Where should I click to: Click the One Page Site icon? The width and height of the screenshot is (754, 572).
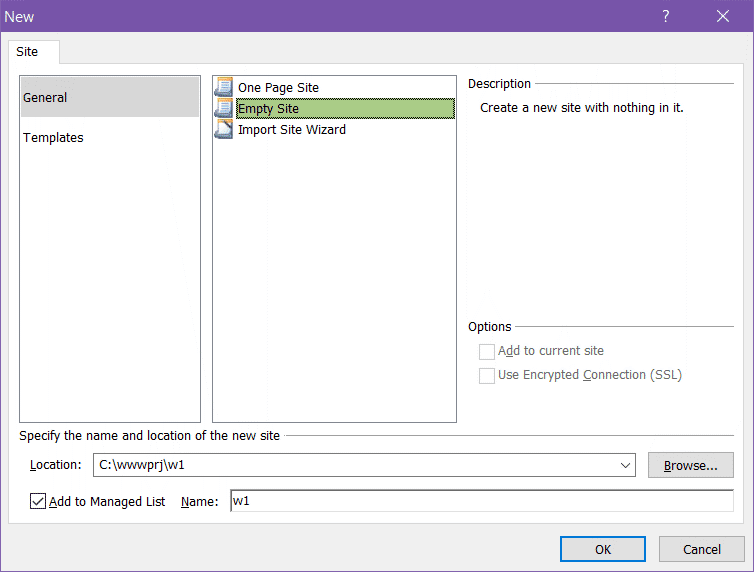[x=223, y=87]
